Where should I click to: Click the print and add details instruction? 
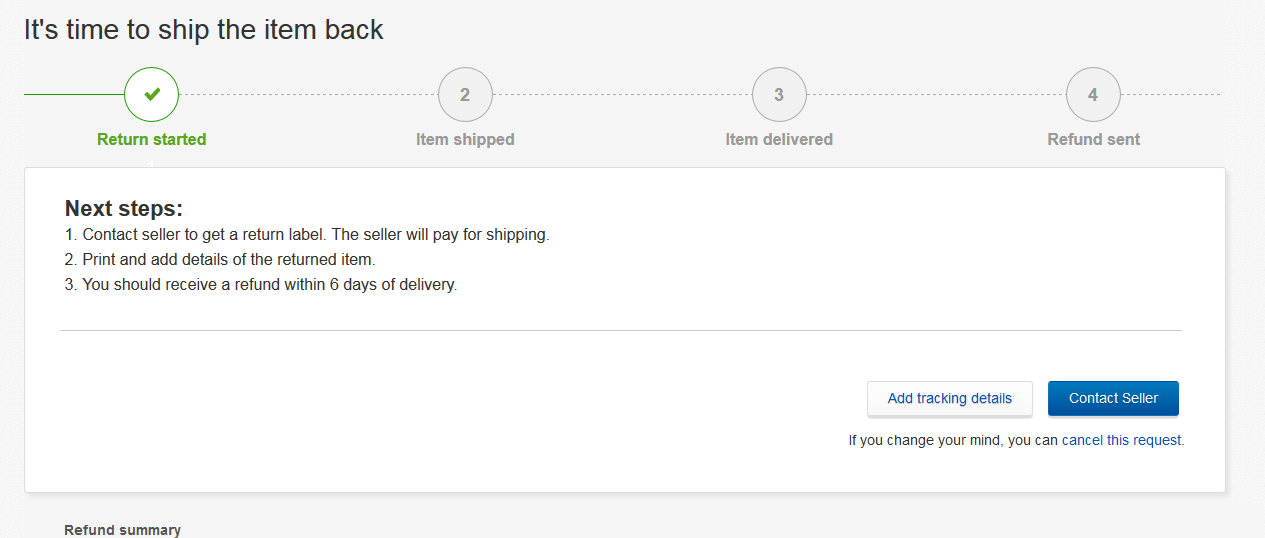point(219,260)
